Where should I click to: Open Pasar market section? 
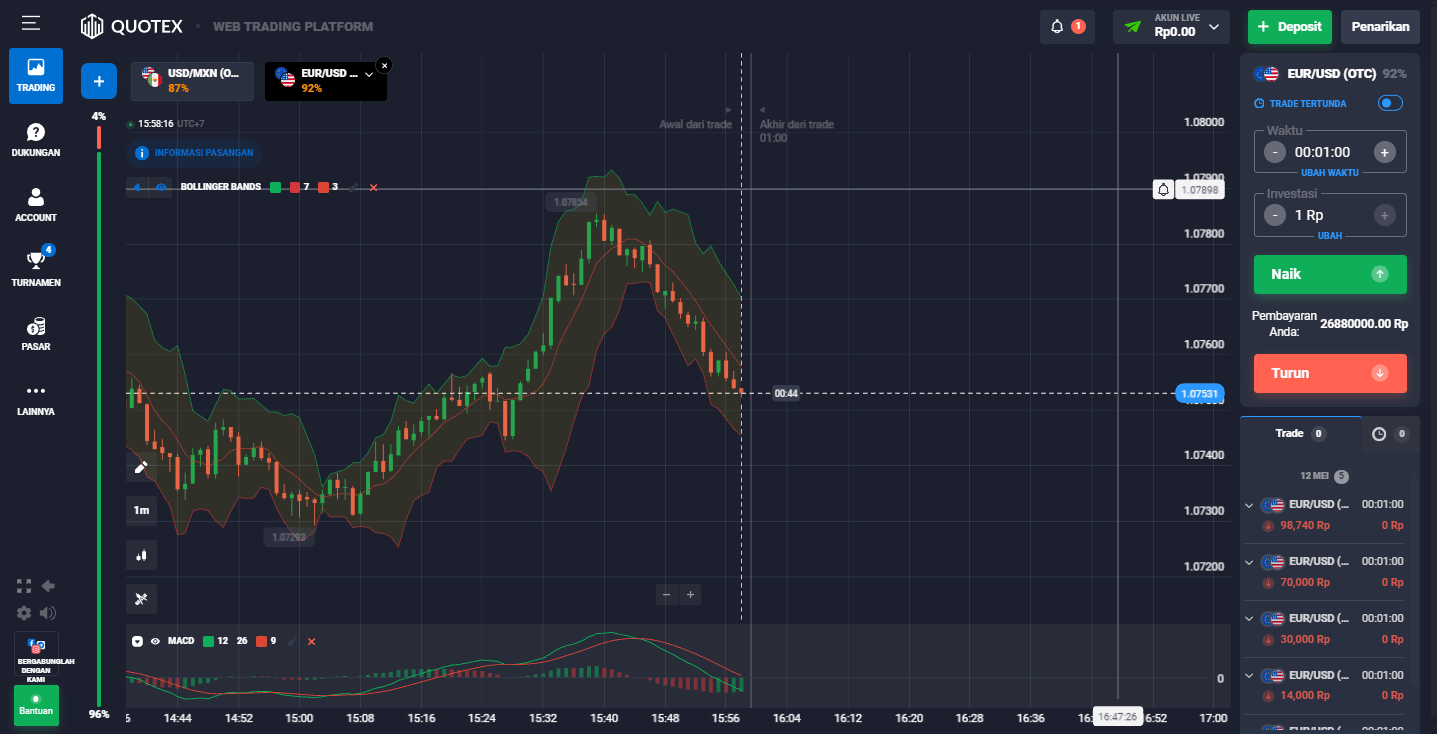36,335
